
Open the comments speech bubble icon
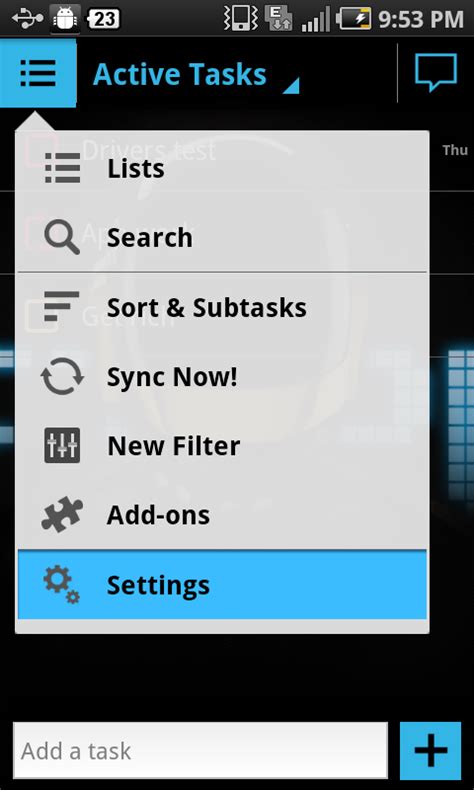[436, 73]
